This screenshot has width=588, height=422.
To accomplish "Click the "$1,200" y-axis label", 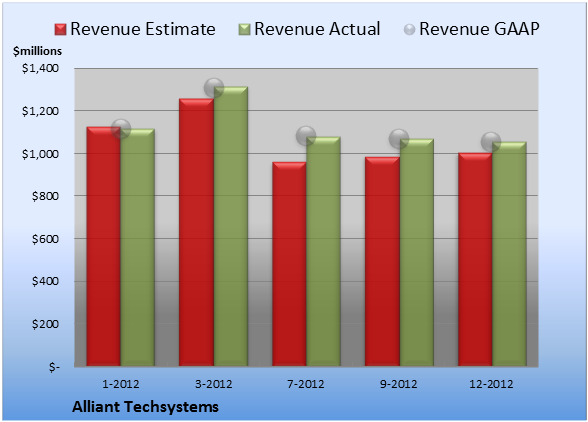I will pyautogui.click(x=40, y=111).
